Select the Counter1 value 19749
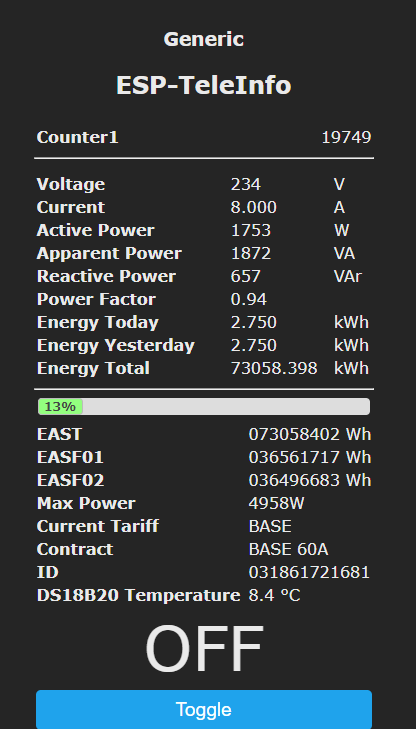Screen dimensions: 416x729 pos(346,138)
